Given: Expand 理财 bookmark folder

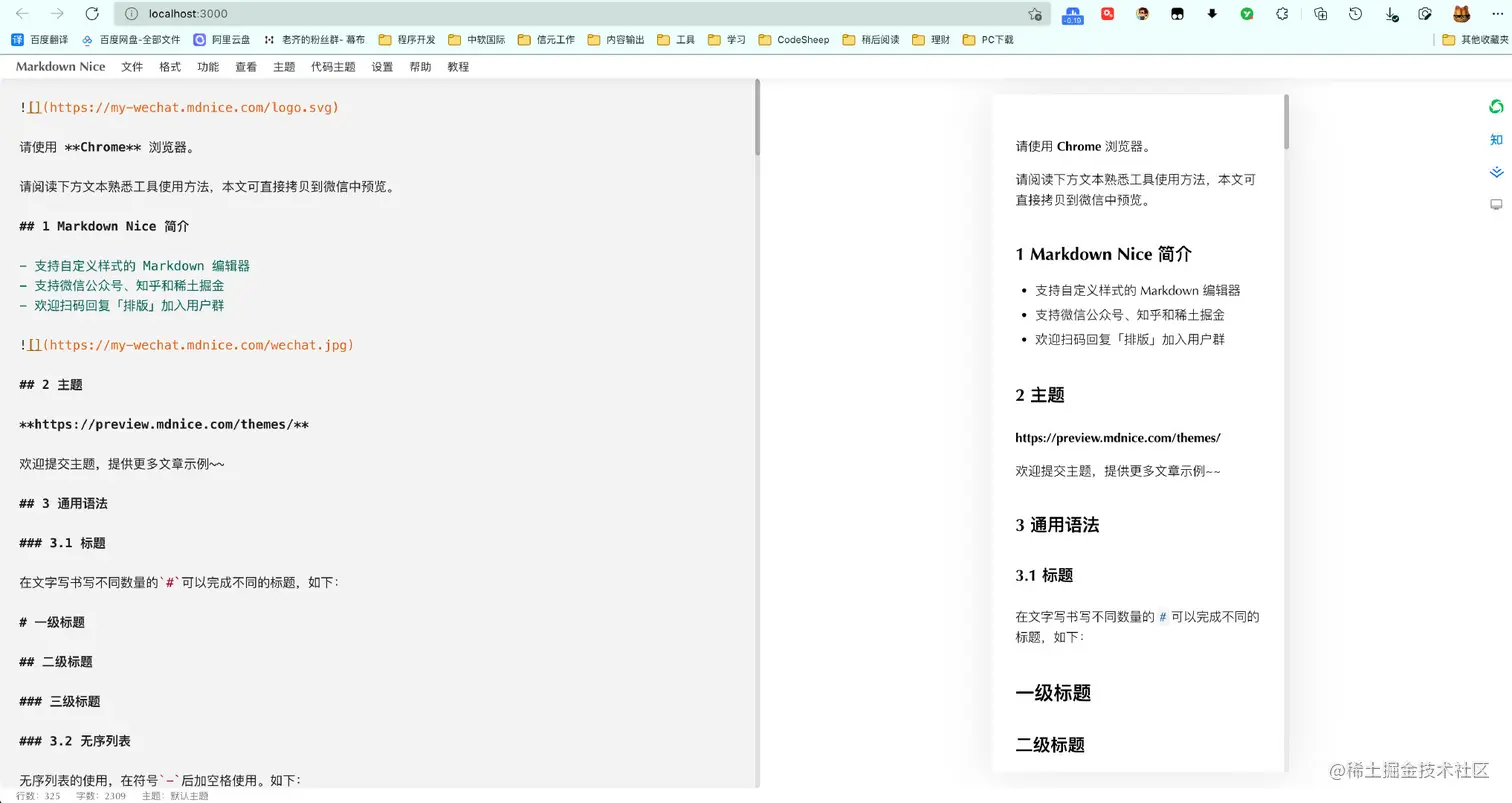Looking at the screenshot, I should tap(931, 40).
